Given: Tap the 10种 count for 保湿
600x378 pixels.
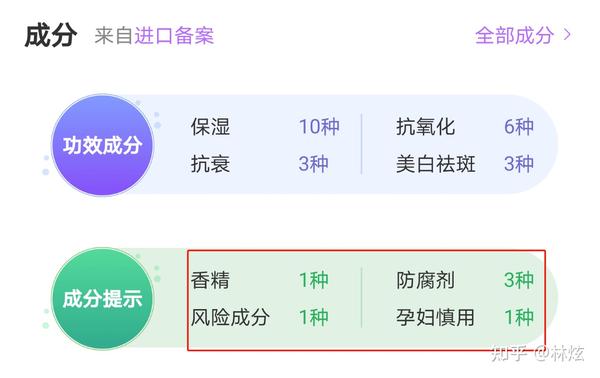Looking at the screenshot, I should click(x=319, y=127).
